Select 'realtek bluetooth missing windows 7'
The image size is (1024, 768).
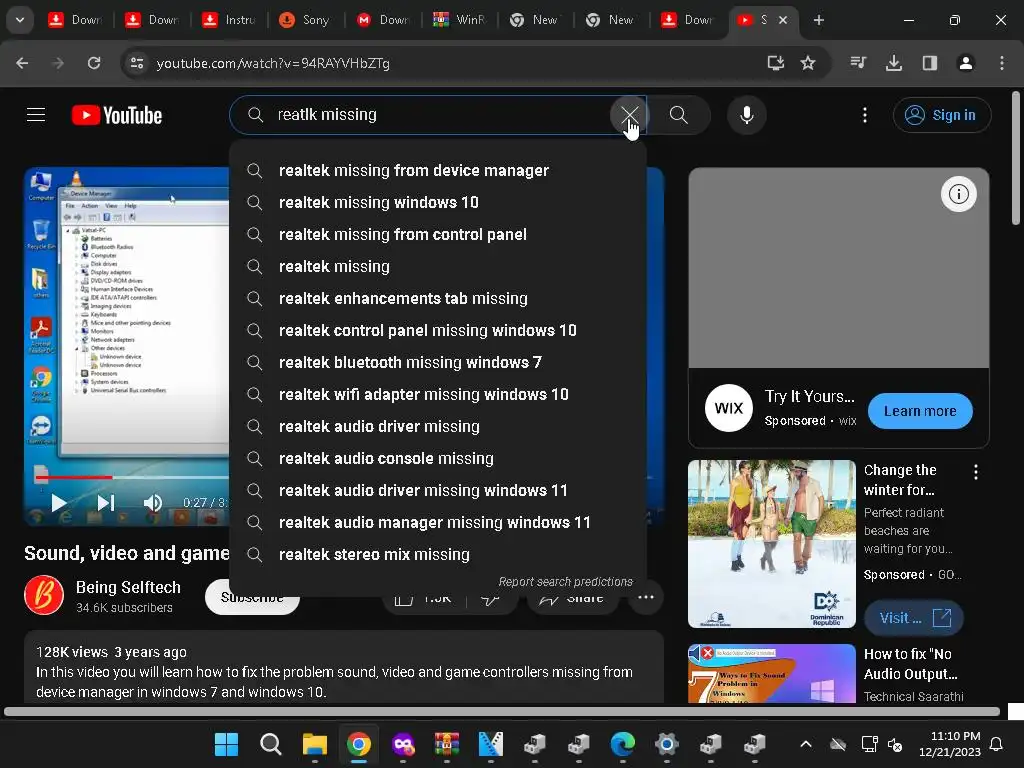pyautogui.click(x=438, y=362)
